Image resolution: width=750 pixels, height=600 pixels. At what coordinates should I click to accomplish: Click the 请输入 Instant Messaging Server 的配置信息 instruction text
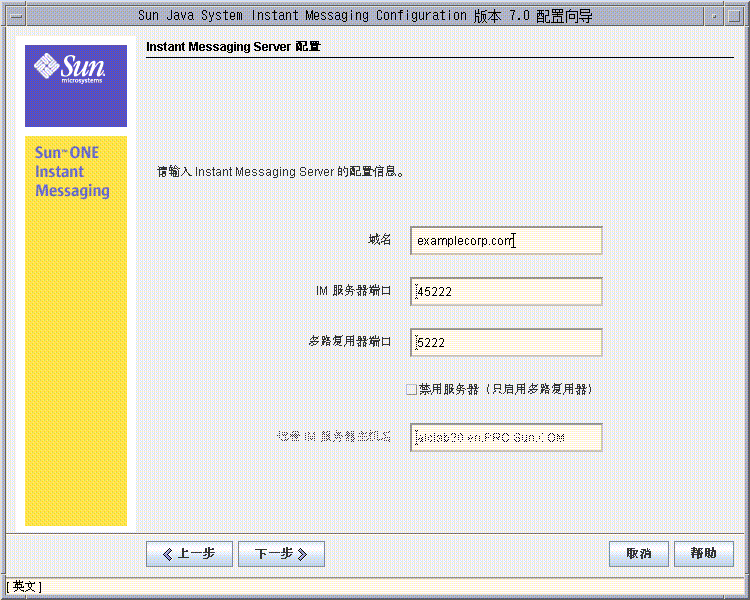click(280, 171)
